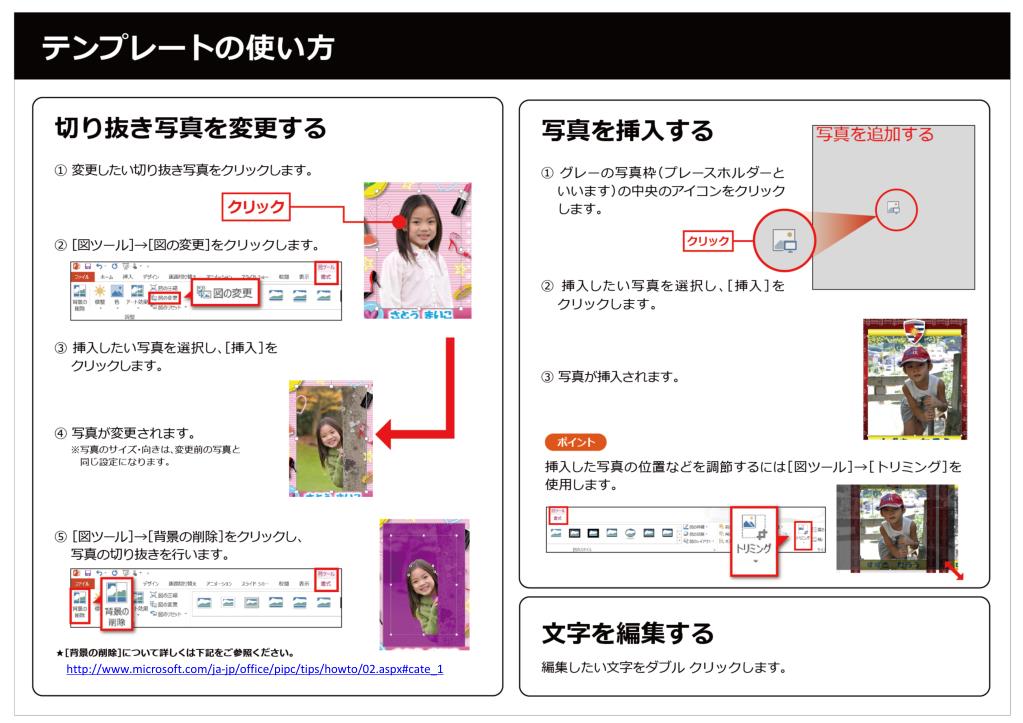Select red 写真を追加する caption text
The height and width of the screenshot is (723, 1023).
click(874, 134)
